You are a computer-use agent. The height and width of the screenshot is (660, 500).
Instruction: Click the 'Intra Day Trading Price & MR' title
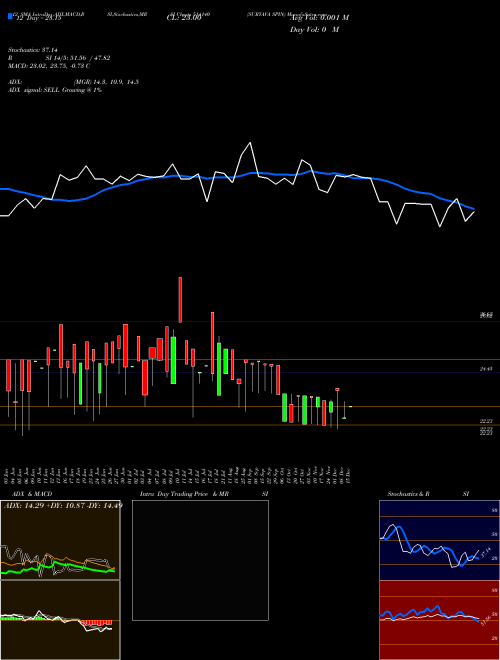pyautogui.click(x=185, y=494)
